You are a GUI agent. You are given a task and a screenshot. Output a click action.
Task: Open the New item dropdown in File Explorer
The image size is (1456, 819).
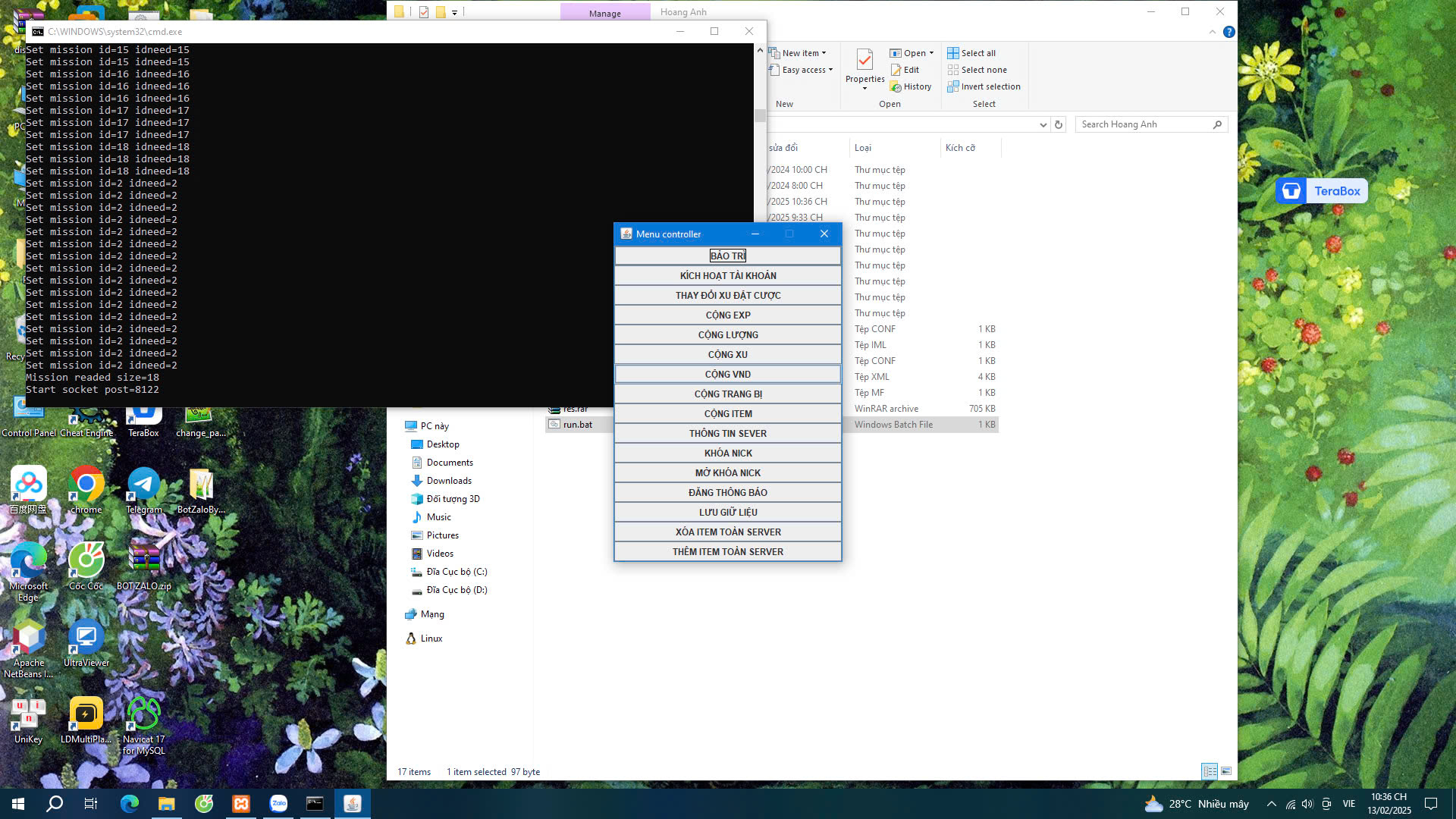(x=799, y=53)
